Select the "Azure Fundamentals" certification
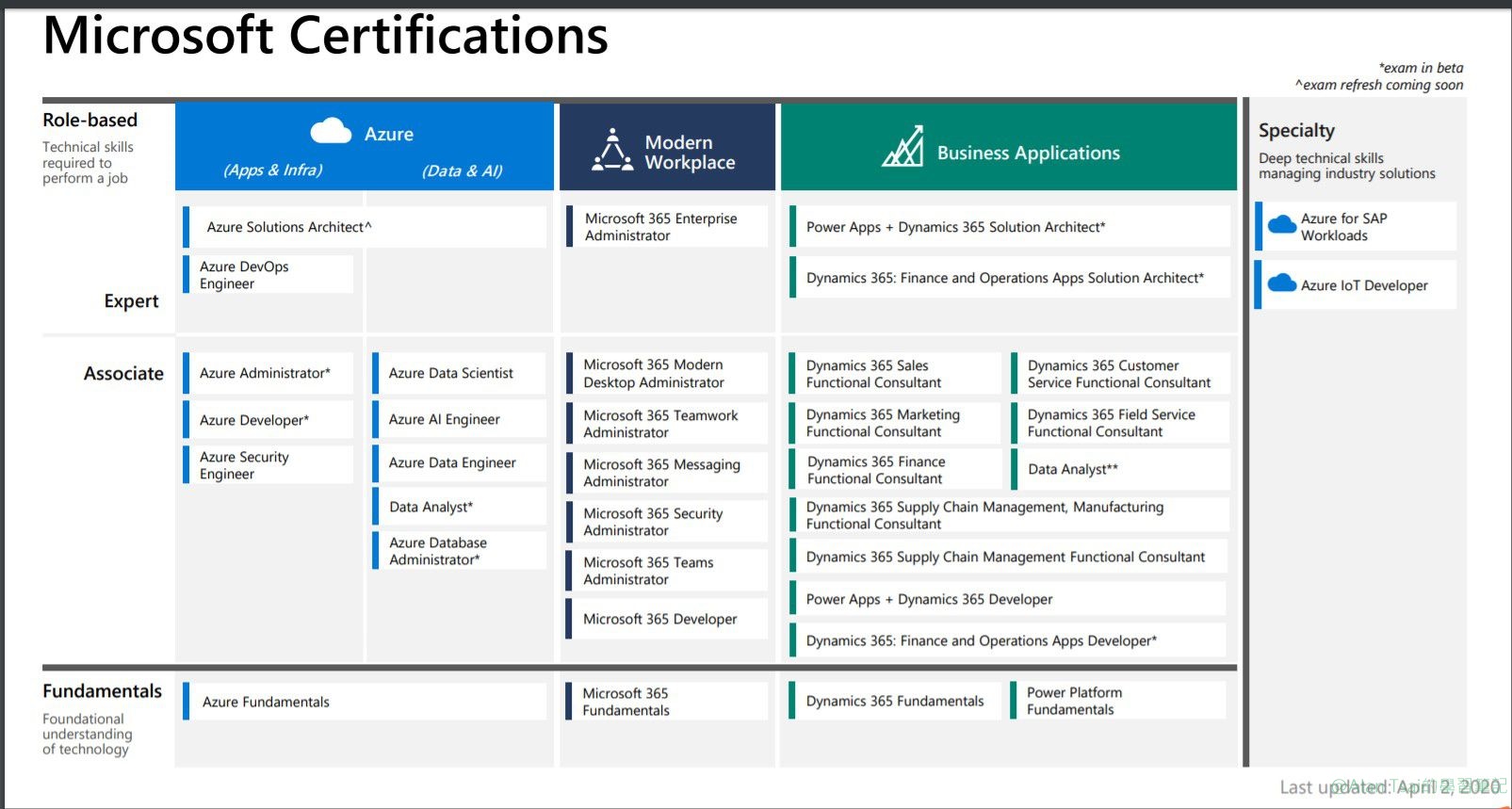The height and width of the screenshot is (809, 1512). tap(365, 702)
